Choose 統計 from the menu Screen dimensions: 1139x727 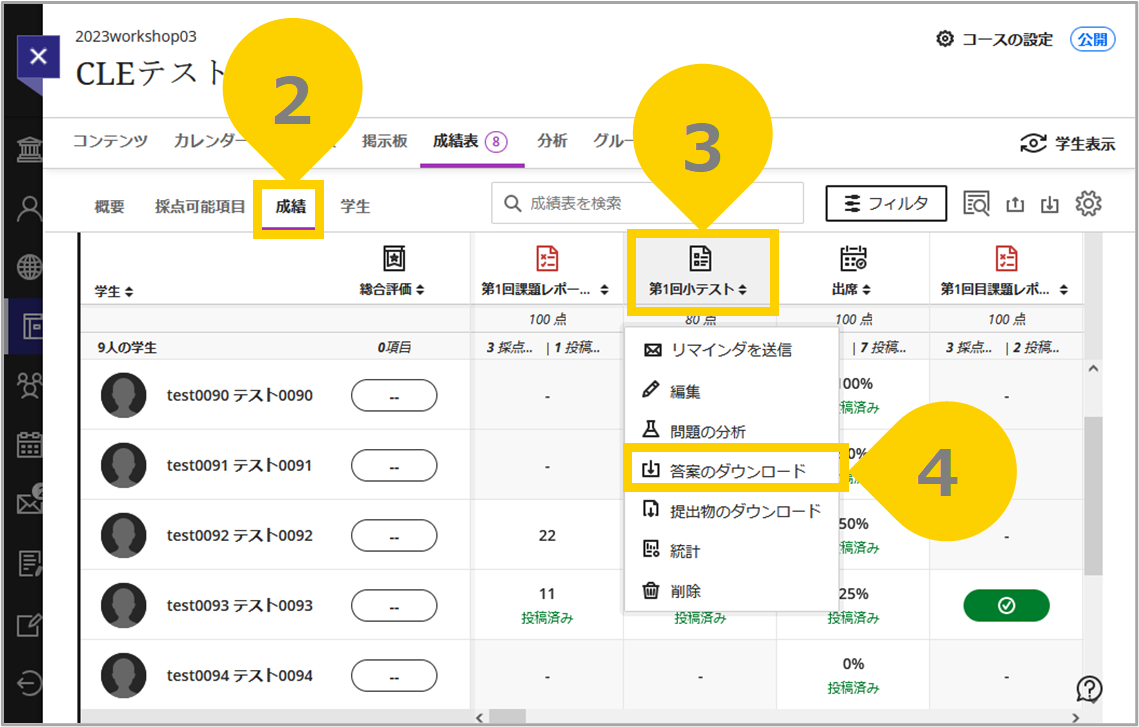tap(730, 551)
